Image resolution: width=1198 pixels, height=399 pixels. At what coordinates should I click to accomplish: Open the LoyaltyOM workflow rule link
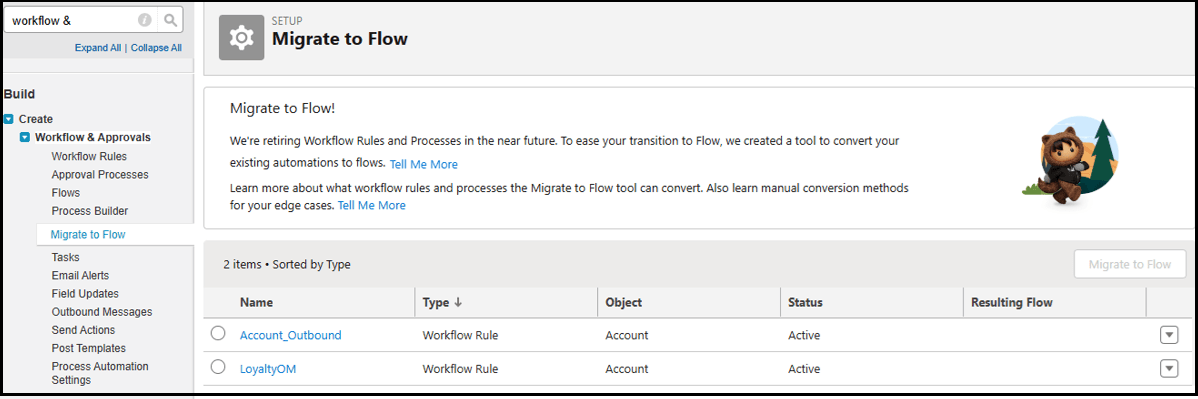click(x=267, y=368)
